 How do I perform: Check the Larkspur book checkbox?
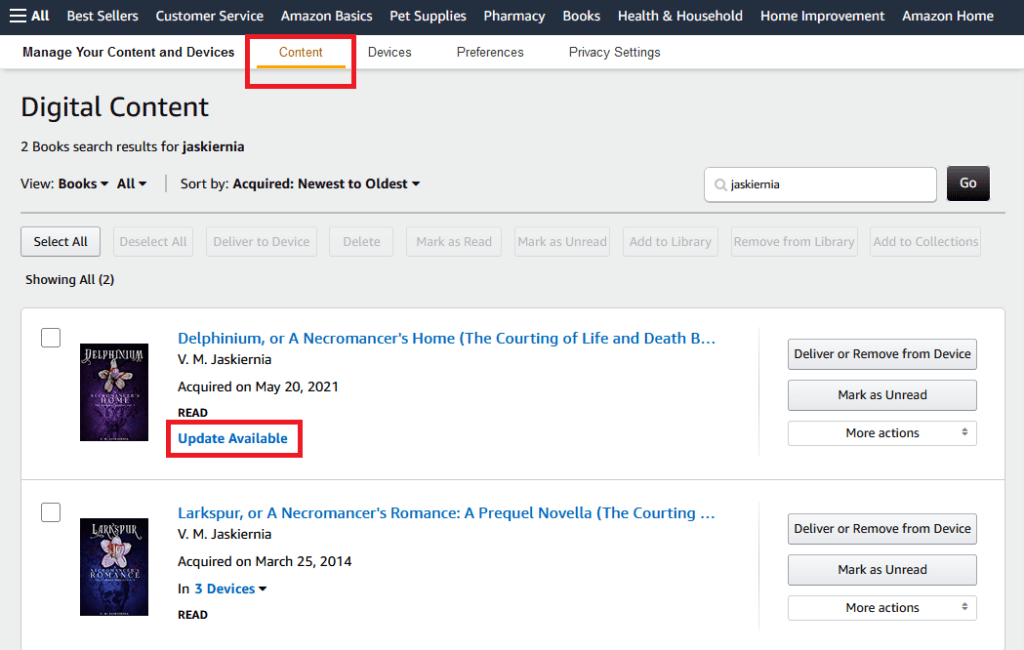pos(51,513)
